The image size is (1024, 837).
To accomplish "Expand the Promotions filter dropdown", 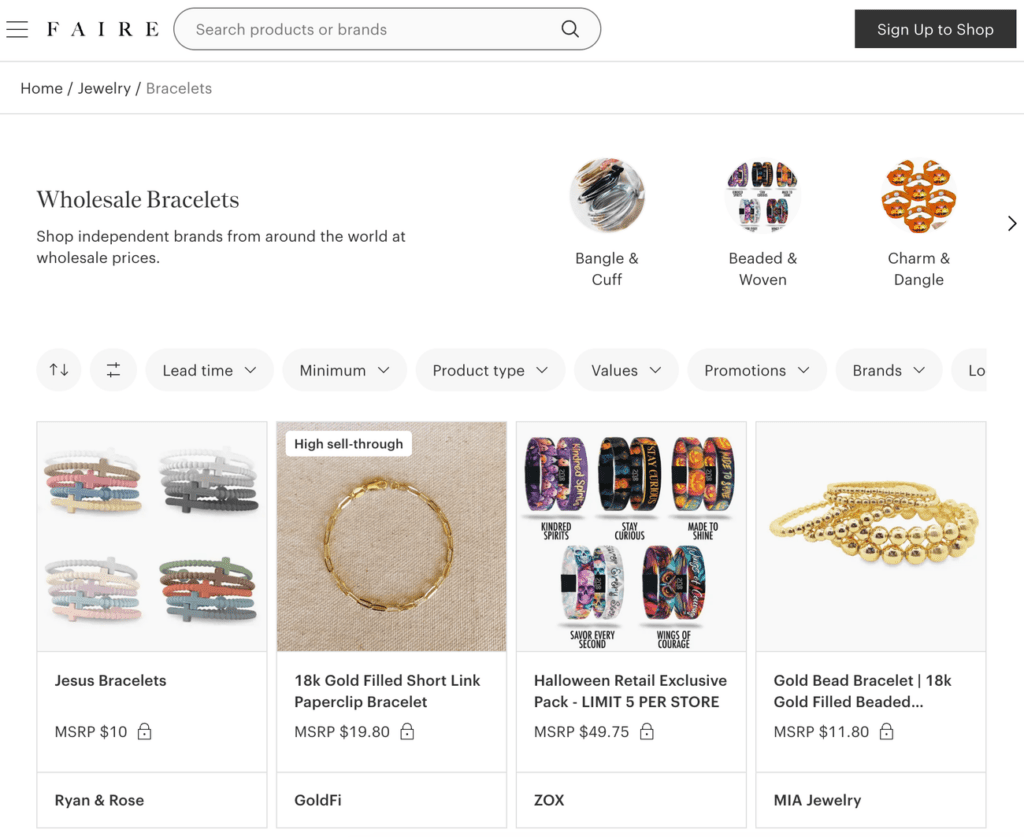I will pyautogui.click(x=757, y=370).
